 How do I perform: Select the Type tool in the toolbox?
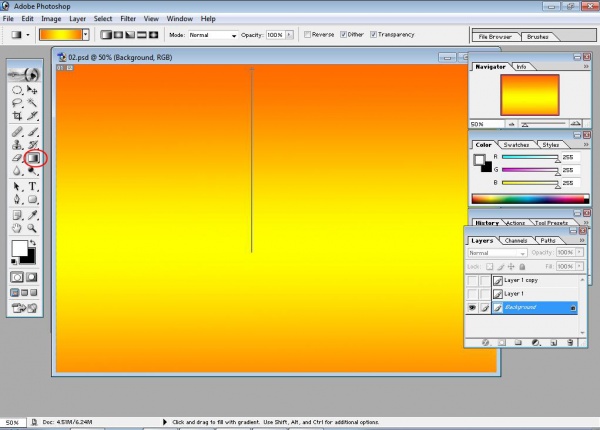click(33, 186)
